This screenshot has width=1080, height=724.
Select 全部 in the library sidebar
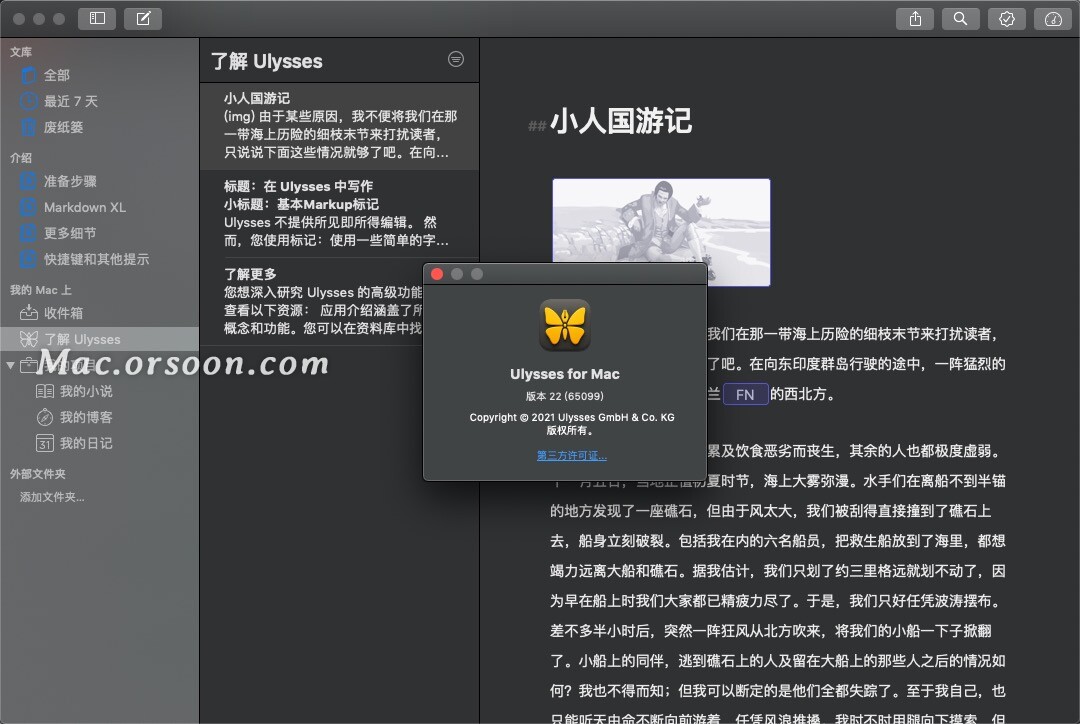(99, 75)
